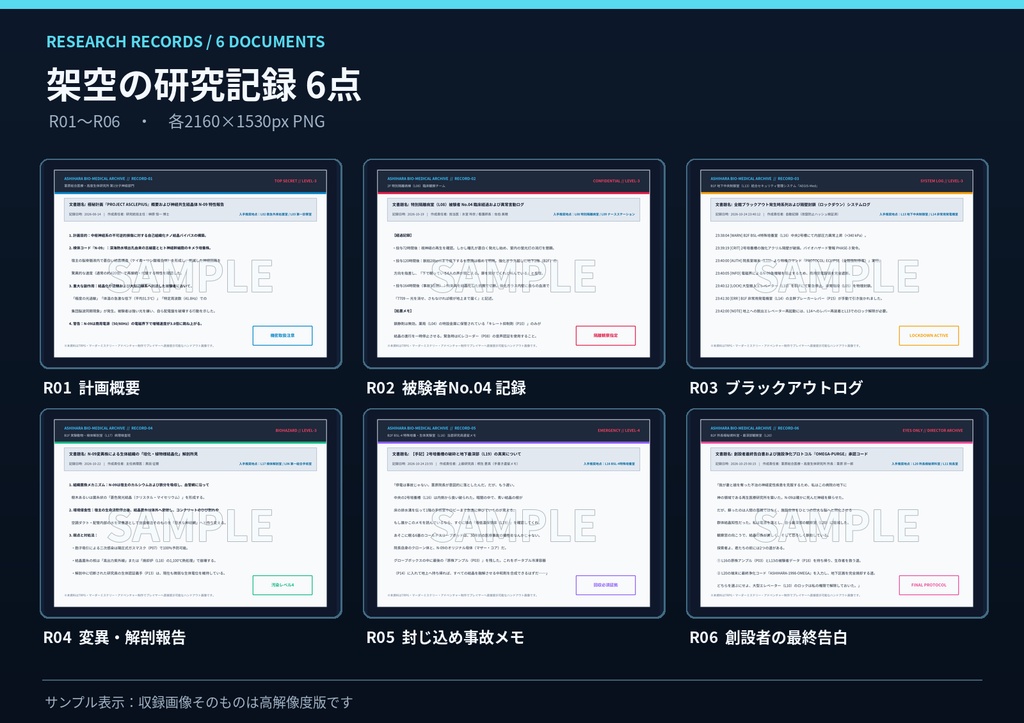Click "ASHIHARA BIO-MEDICAL ARCHIVE // RECORD-05" header
Screen dimensions: 1024x723
click(x=431, y=428)
